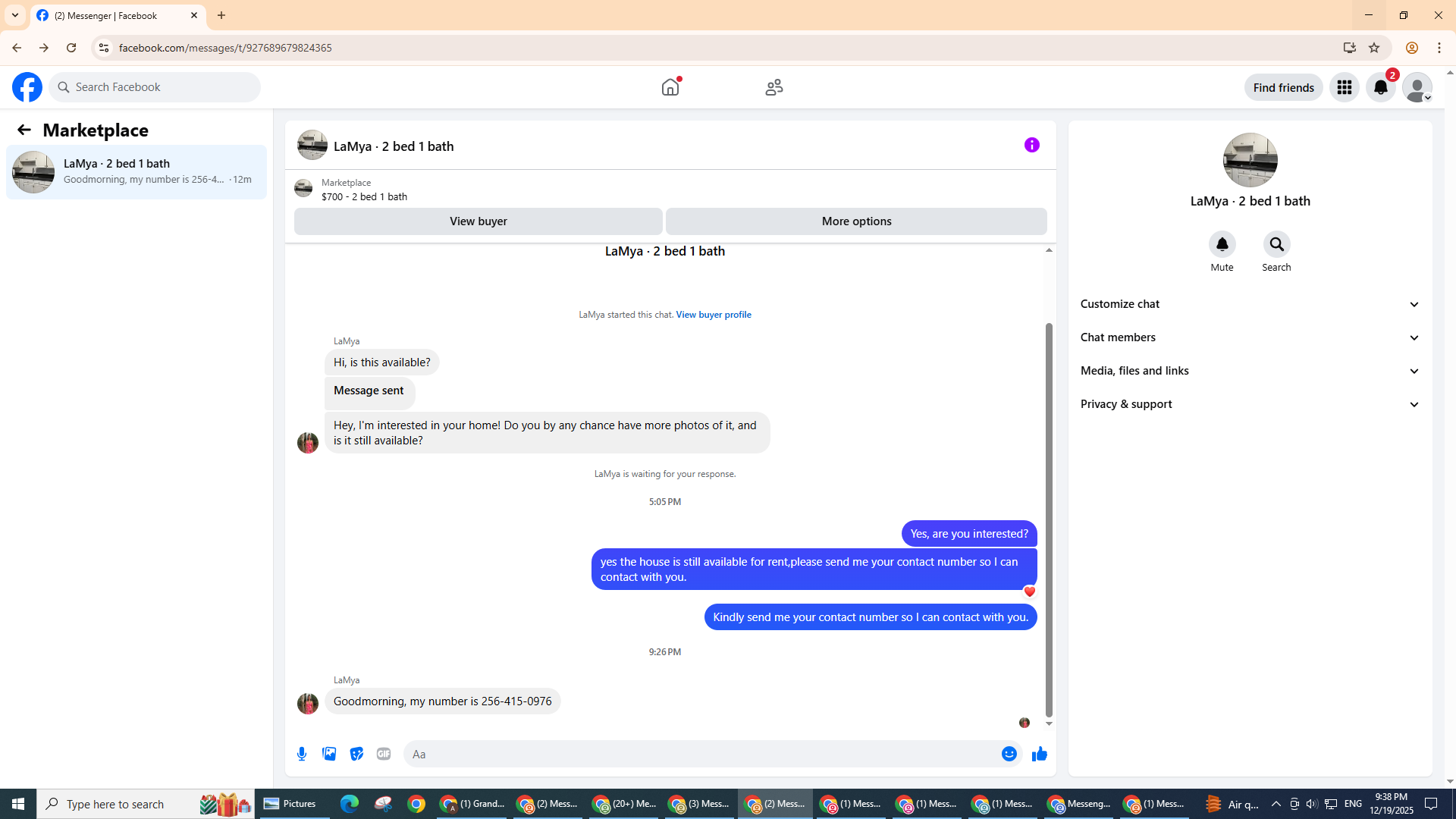
Task: Open View buyer profile link
Action: (x=713, y=315)
